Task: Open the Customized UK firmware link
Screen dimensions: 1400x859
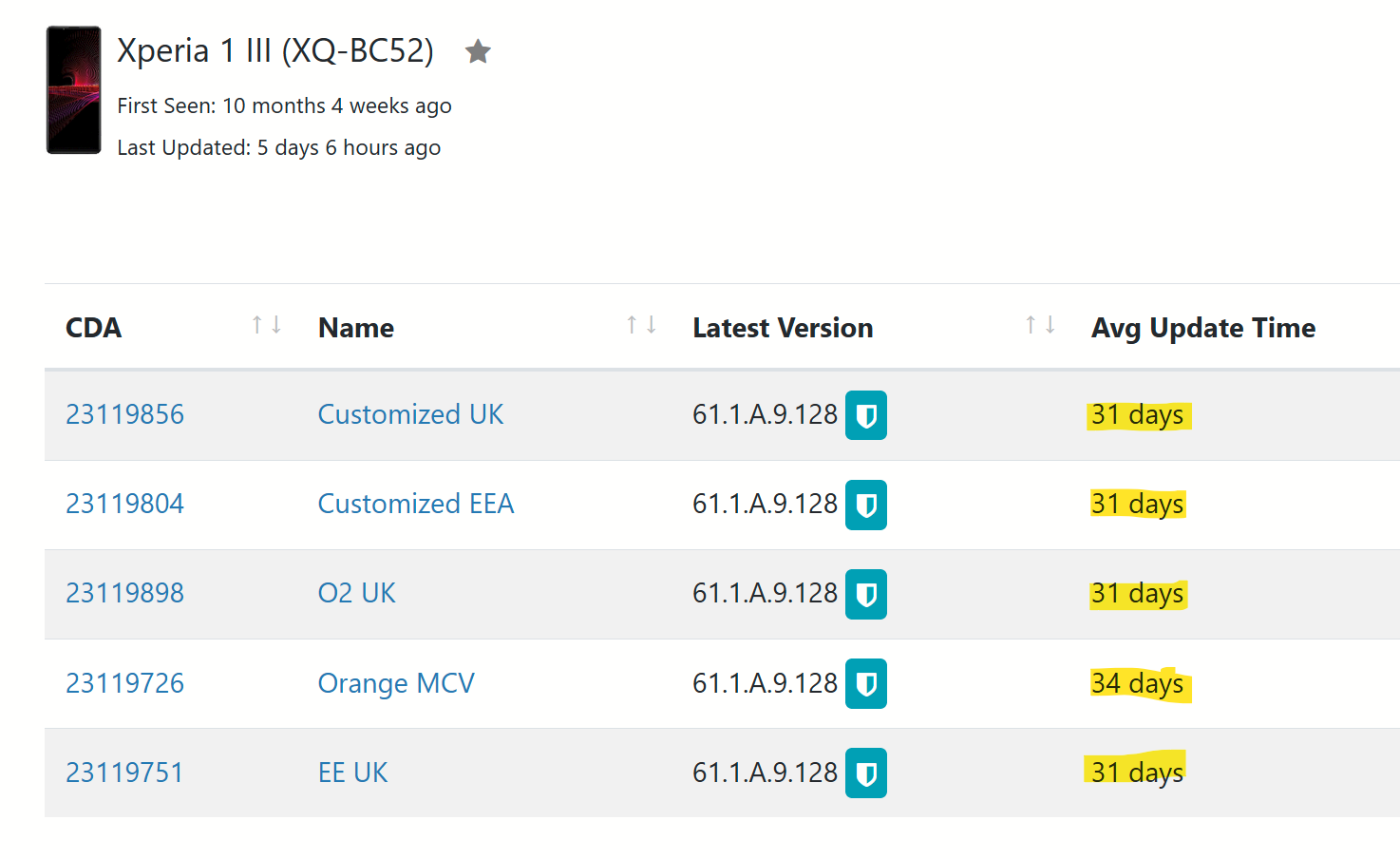Action: click(410, 414)
